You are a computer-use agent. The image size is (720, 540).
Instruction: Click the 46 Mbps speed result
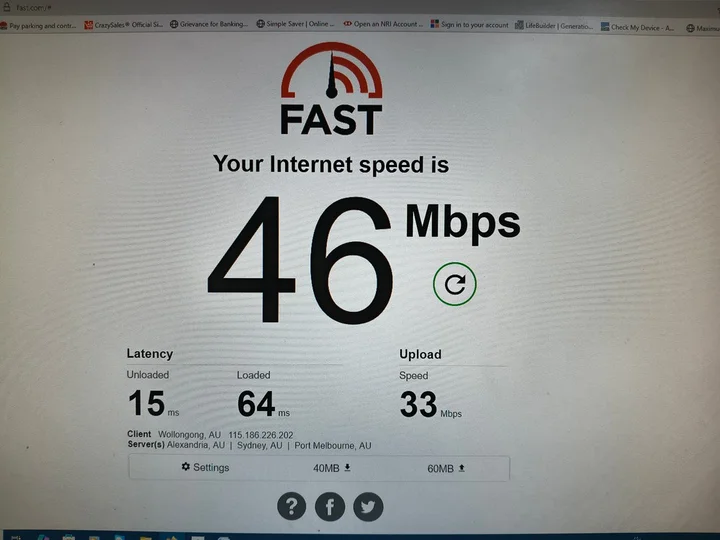click(x=364, y=259)
